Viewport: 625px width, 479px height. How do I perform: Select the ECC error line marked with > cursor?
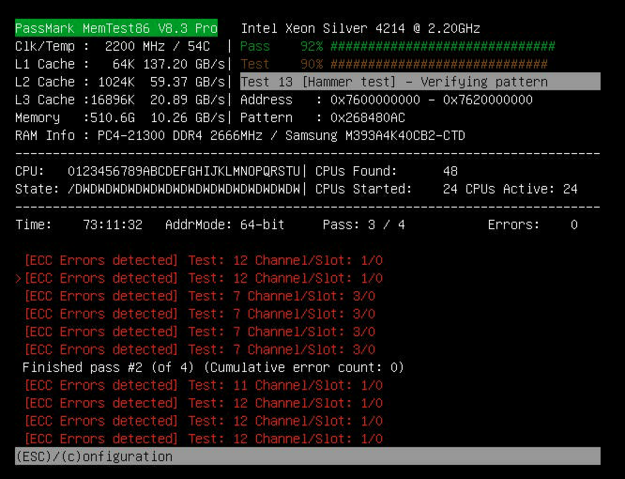pos(199,278)
